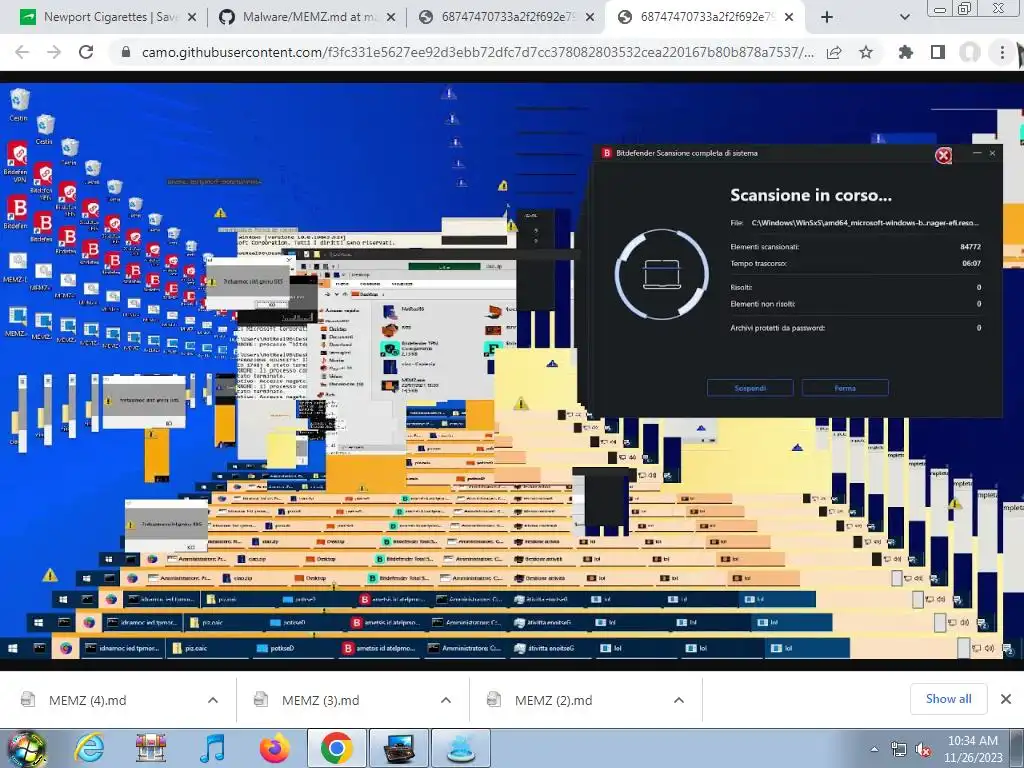Open the Extensions puzzle-piece menu
Screen dimensions: 1024x768
(906, 52)
